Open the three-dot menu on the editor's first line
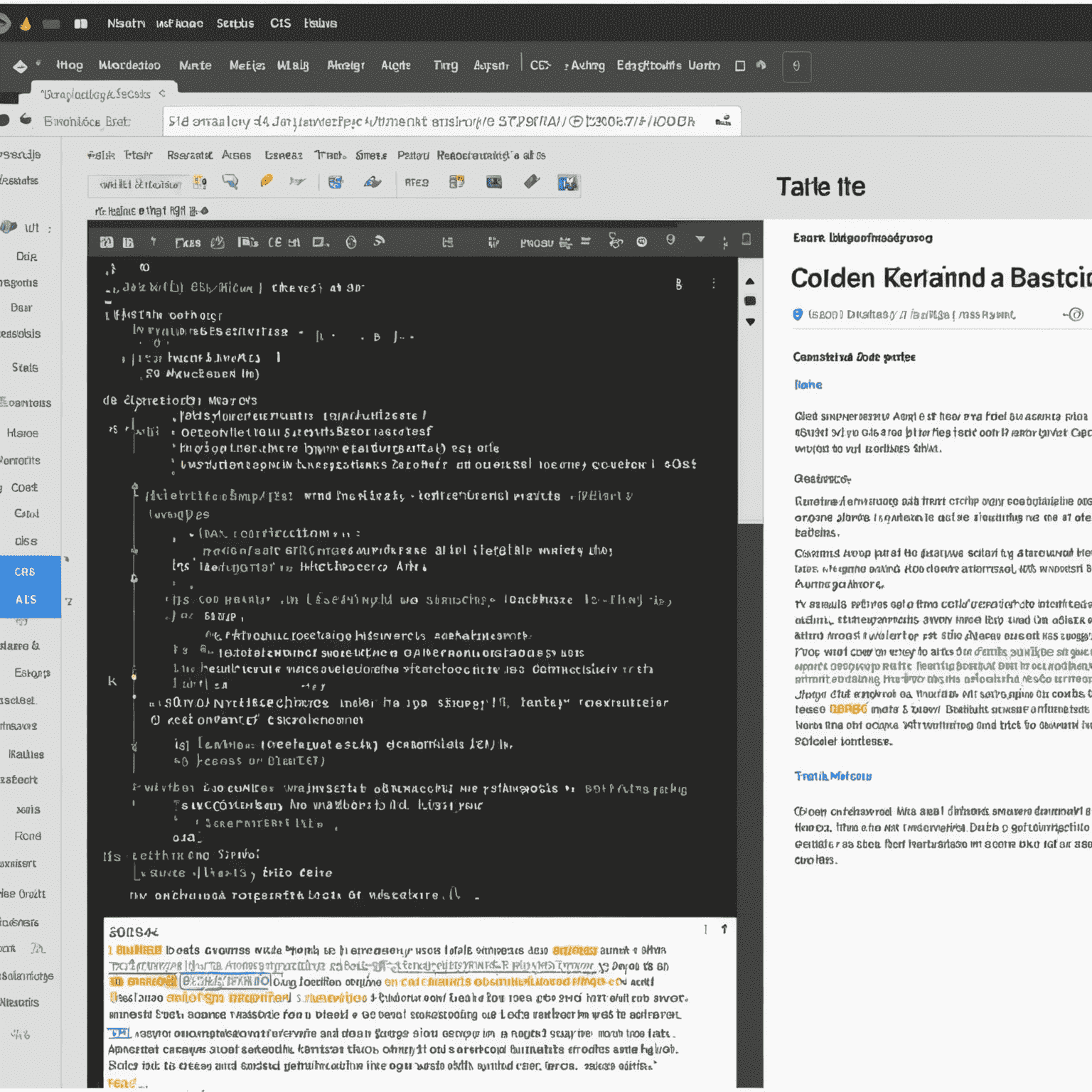Screen dimensions: 1092x1092 tap(714, 284)
